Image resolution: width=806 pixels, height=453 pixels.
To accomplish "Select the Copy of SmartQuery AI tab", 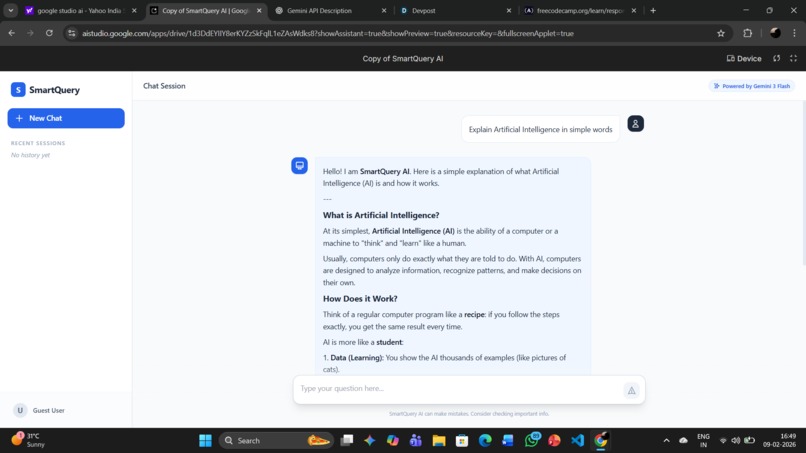I will pos(206,11).
